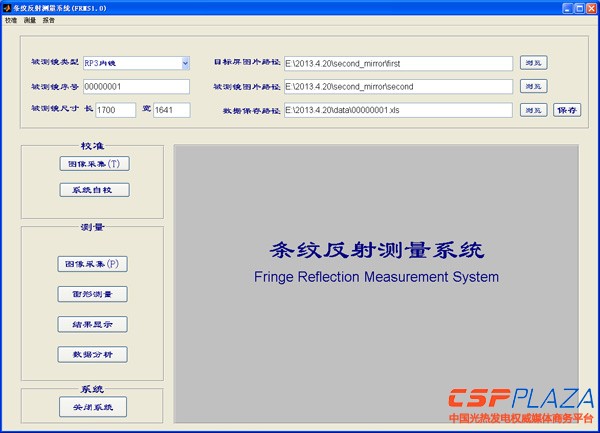The width and height of the screenshot is (600, 433).
Task: Click the 宽 field showing 1641
Action: click(x=171, y=110)
